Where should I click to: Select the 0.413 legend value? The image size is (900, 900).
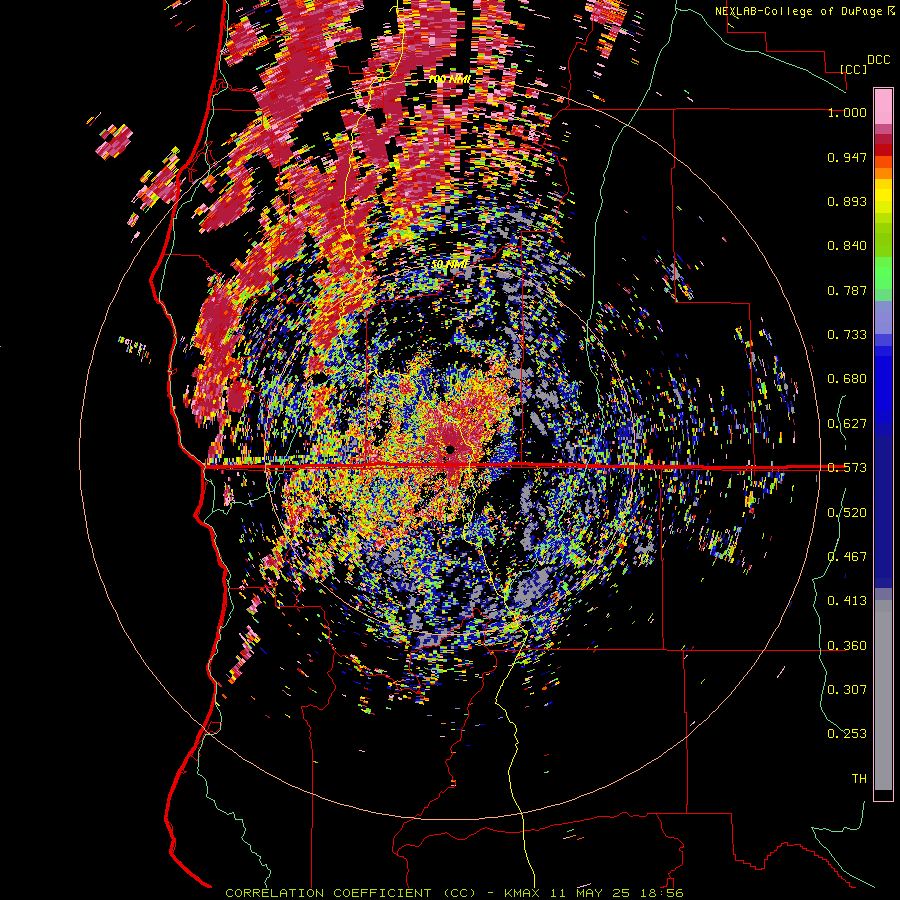tap(847, 601)
